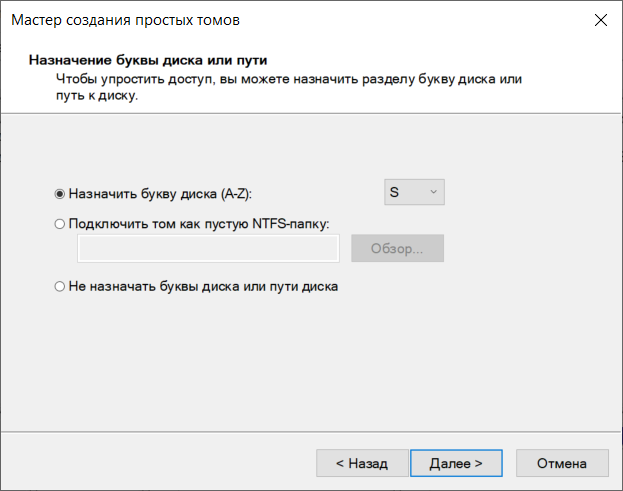The width and height of the screenshot is (623, 491).
Task: Go back with the "< Назад" button
Action: (362, 463)
